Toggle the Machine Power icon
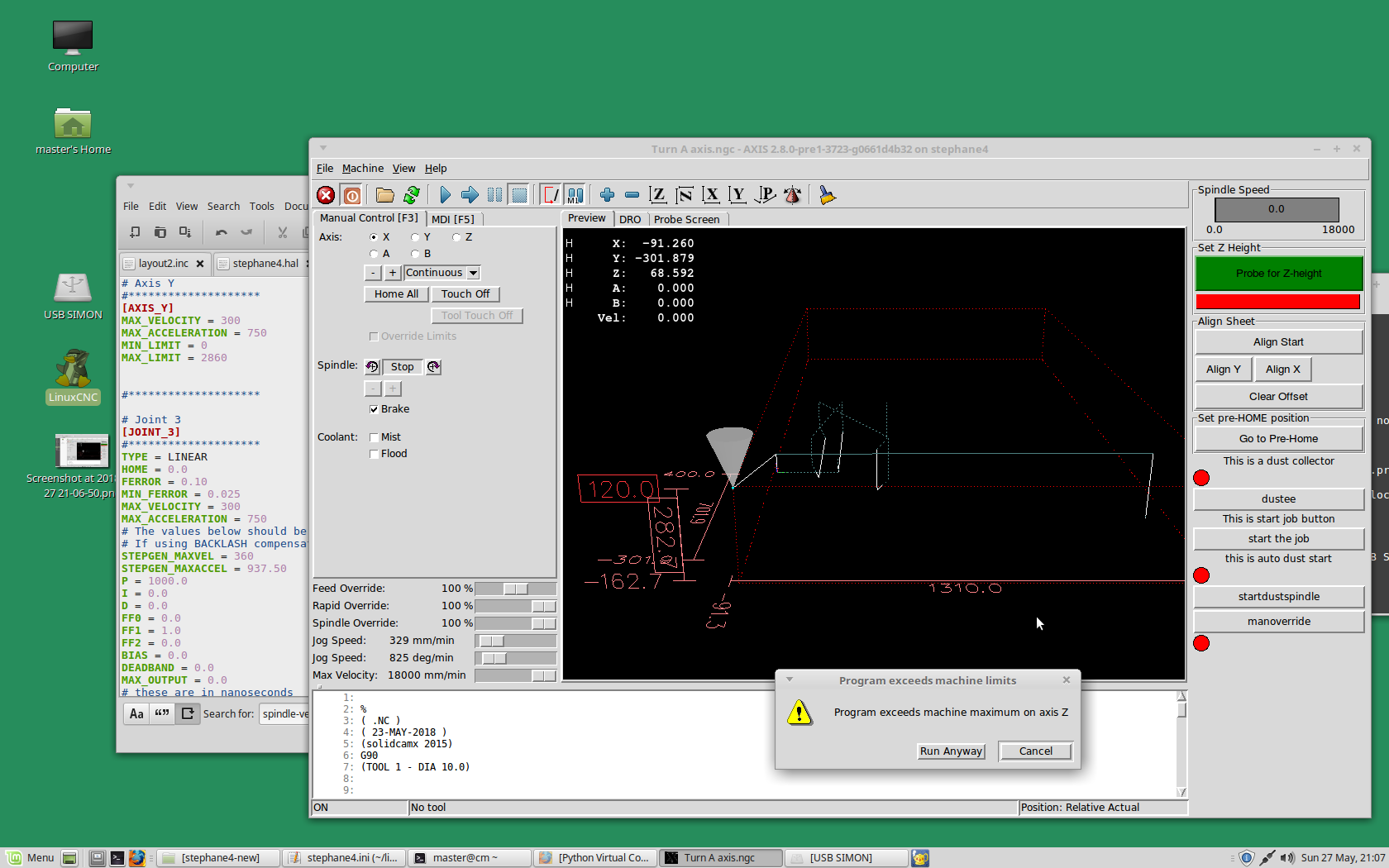The height and width of the screenshot is (868, 1389). 352,195
